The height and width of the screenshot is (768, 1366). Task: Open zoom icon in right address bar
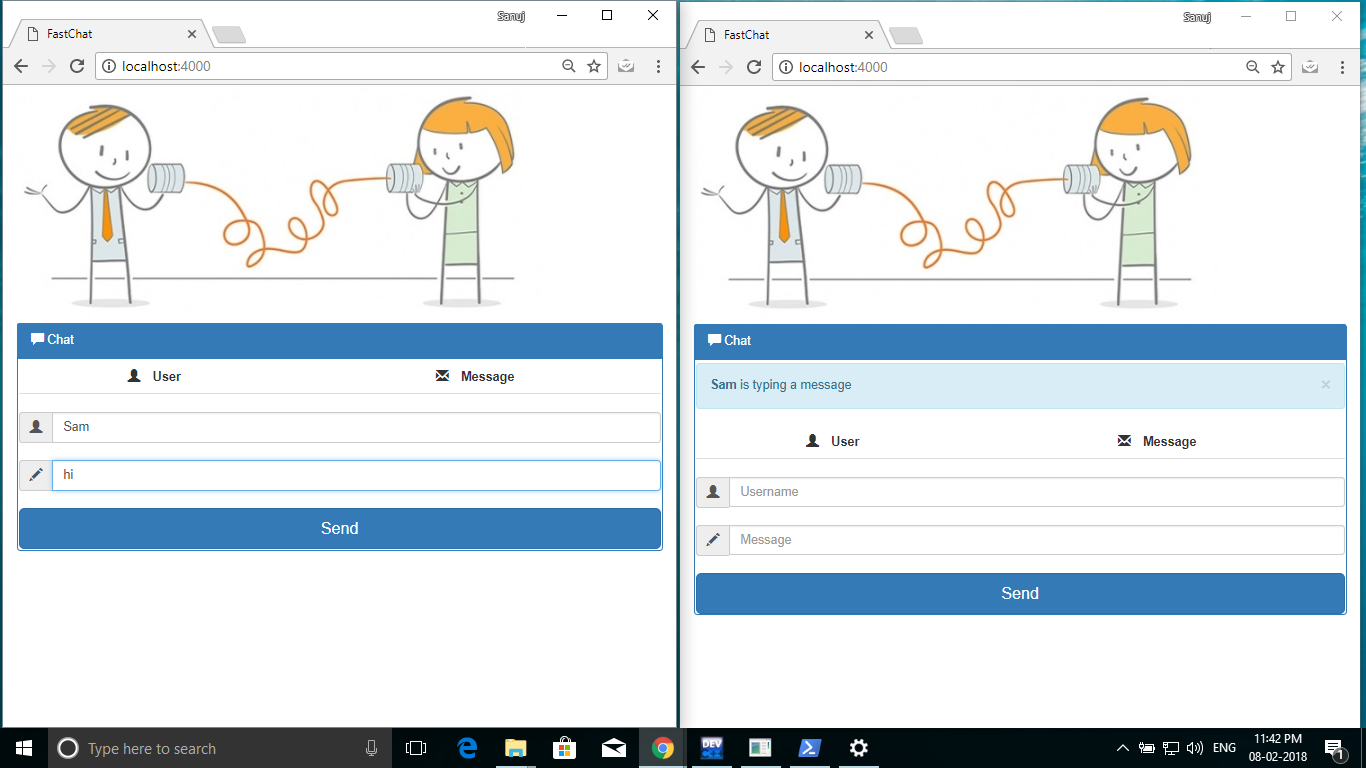1252,67
